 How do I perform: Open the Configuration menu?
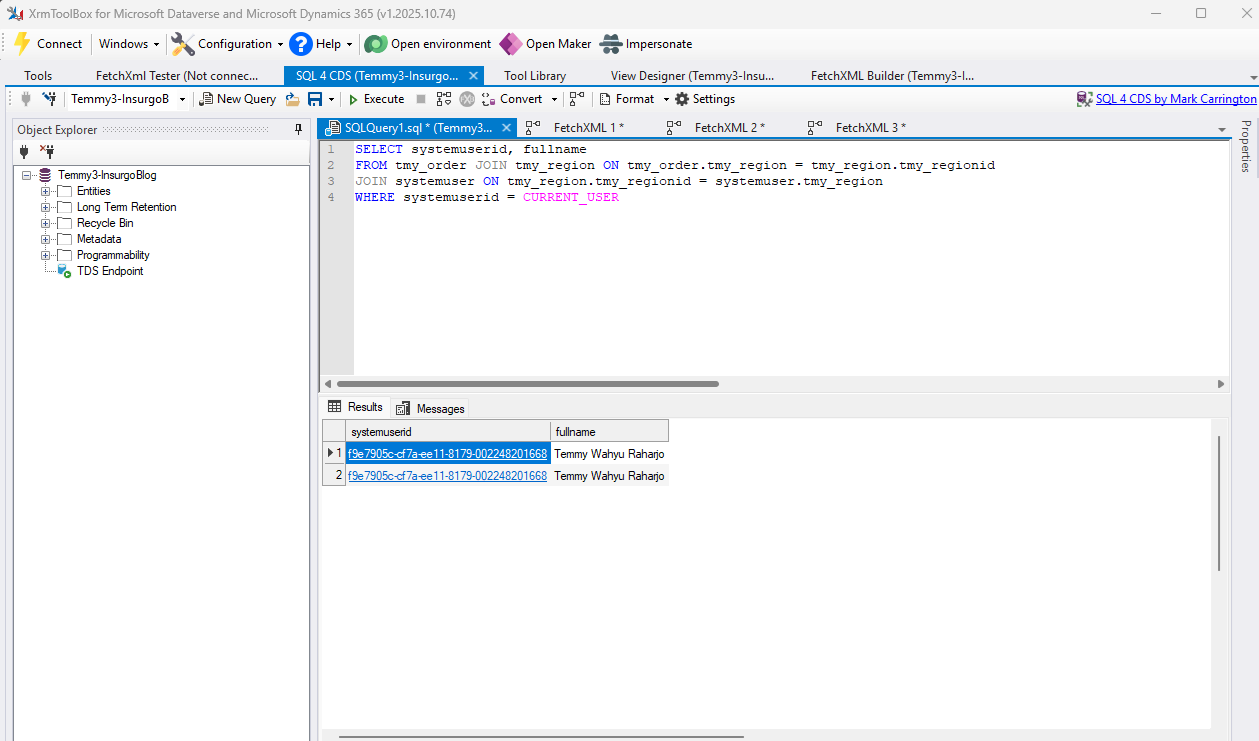[x=226, y=44]
